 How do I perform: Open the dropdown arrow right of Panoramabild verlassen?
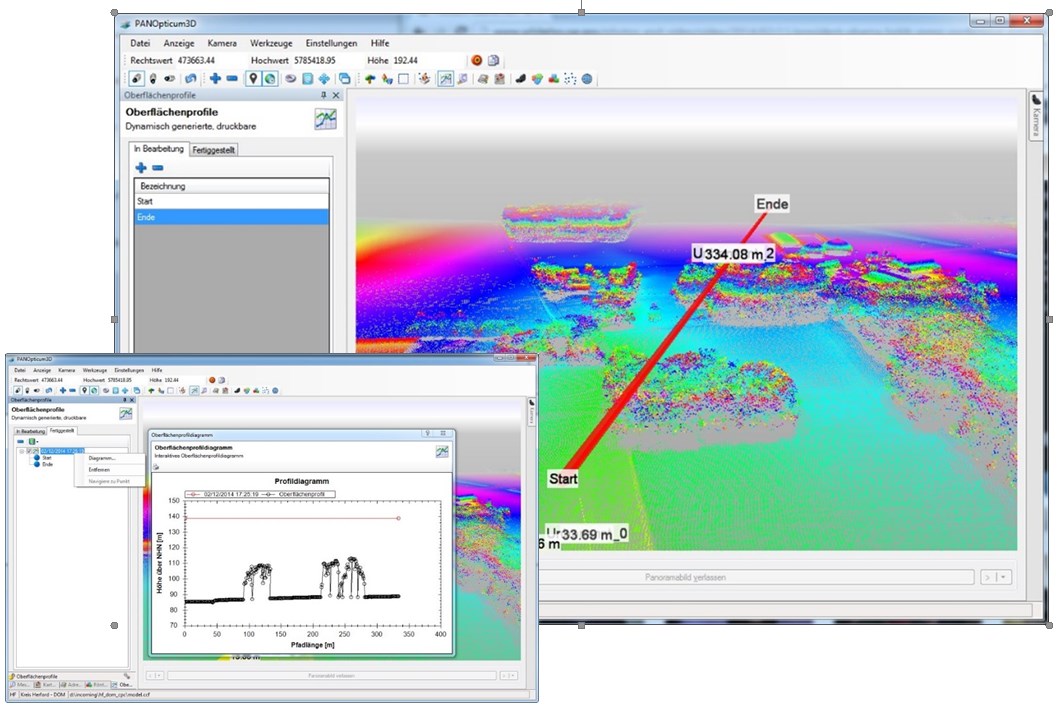[1003, 577]
